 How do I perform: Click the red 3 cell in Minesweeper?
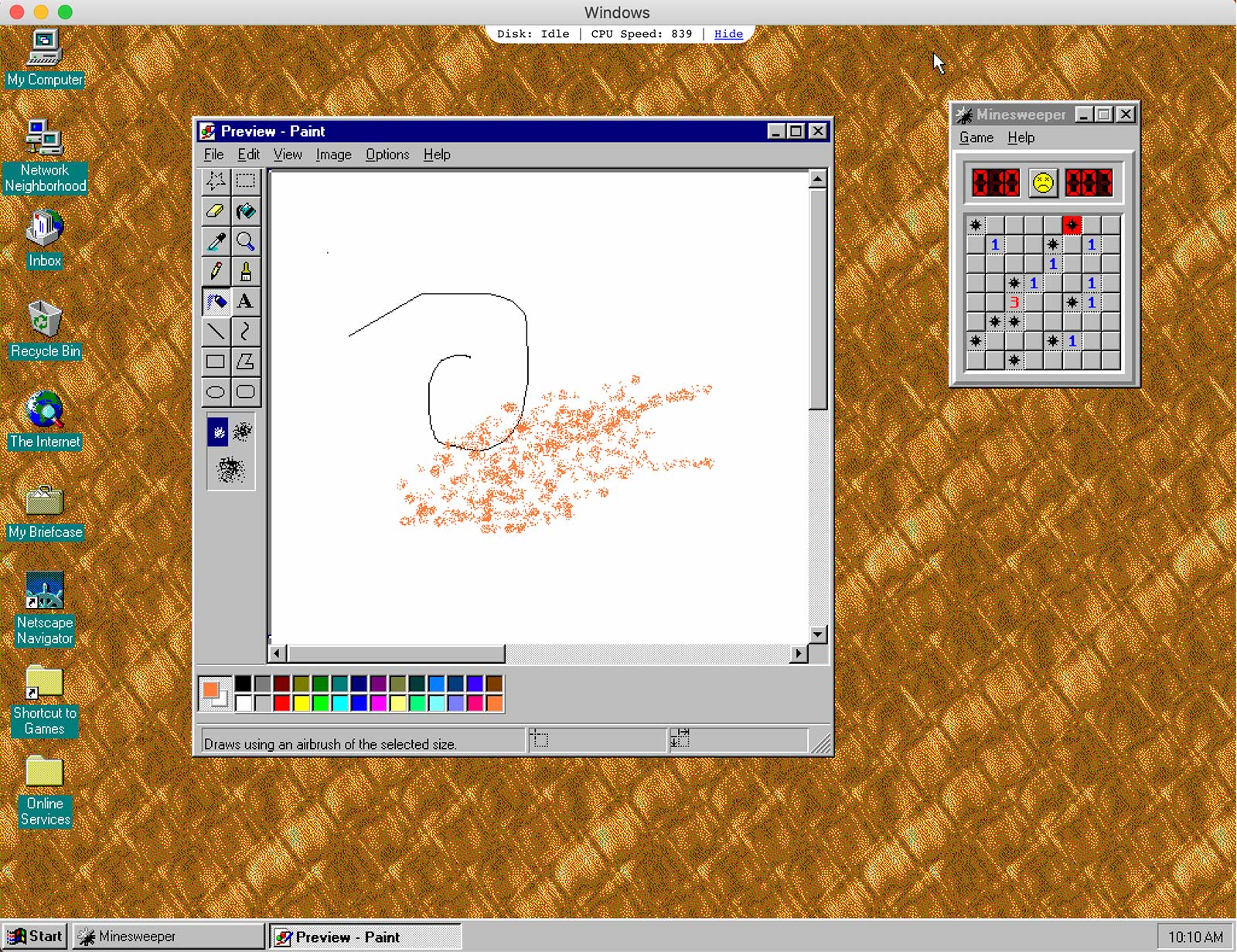coord(1014,302)
